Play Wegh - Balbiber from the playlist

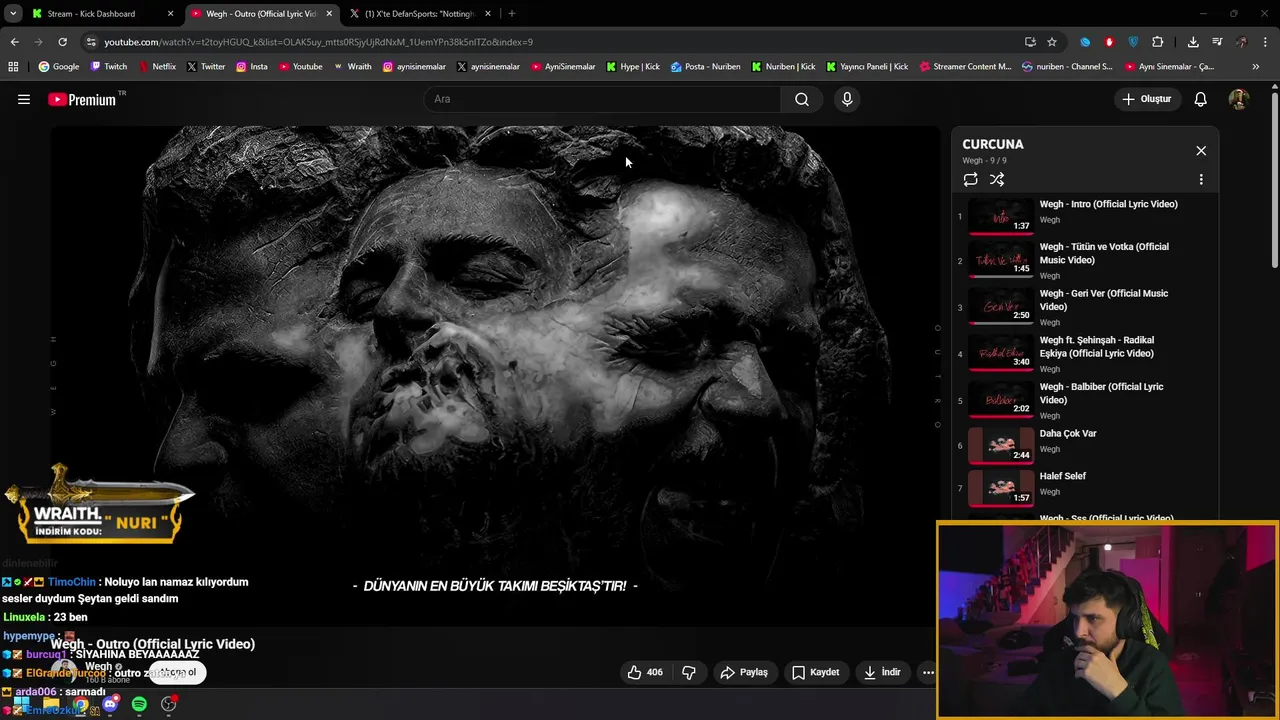[x=1085, y=400]
